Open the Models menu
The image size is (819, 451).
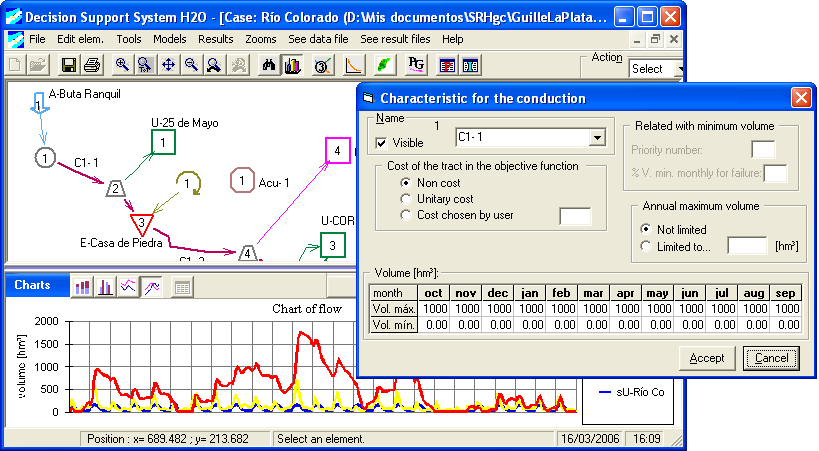click(x=170, y=39)
